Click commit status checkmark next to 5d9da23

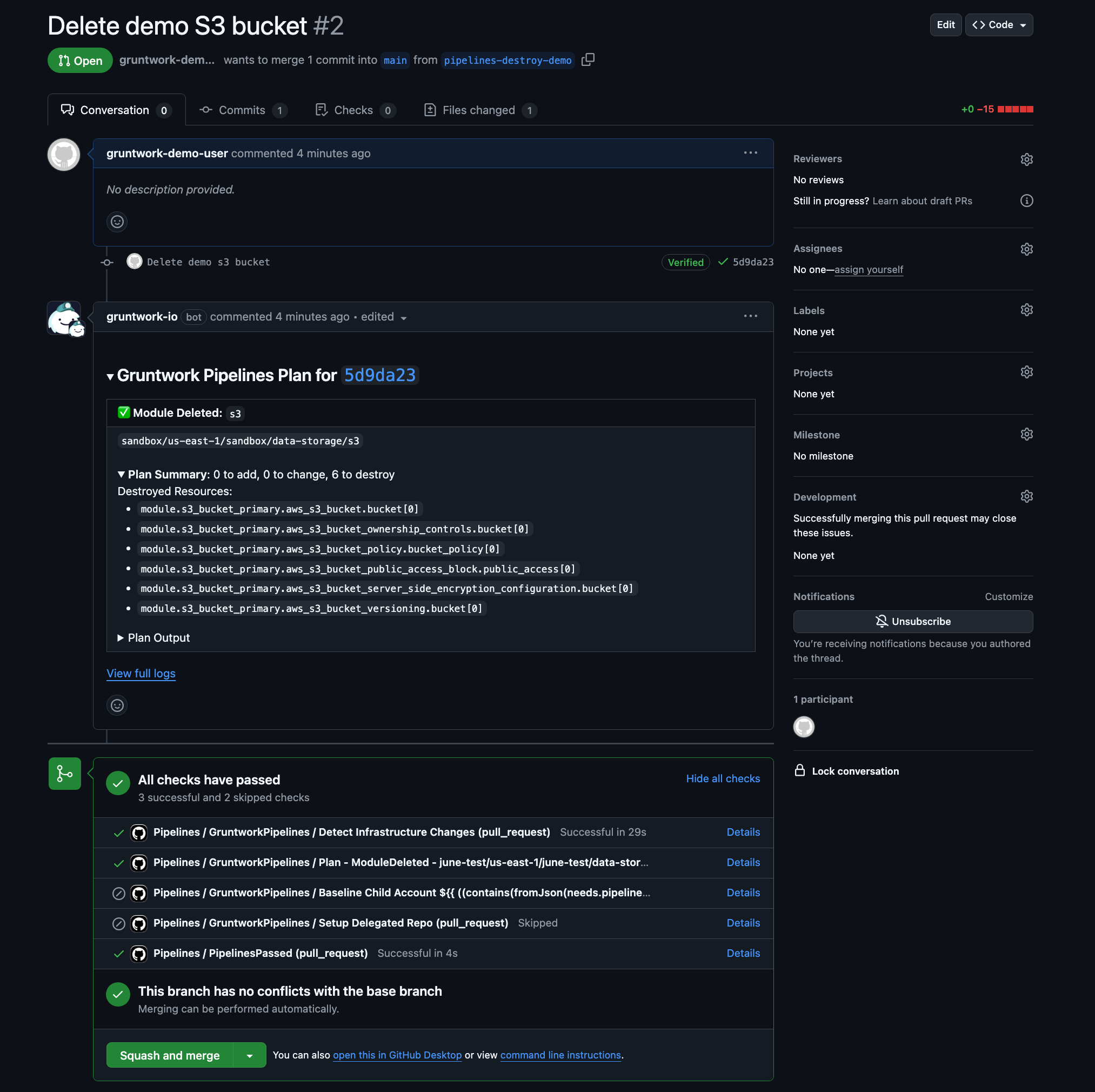[723, 261]
